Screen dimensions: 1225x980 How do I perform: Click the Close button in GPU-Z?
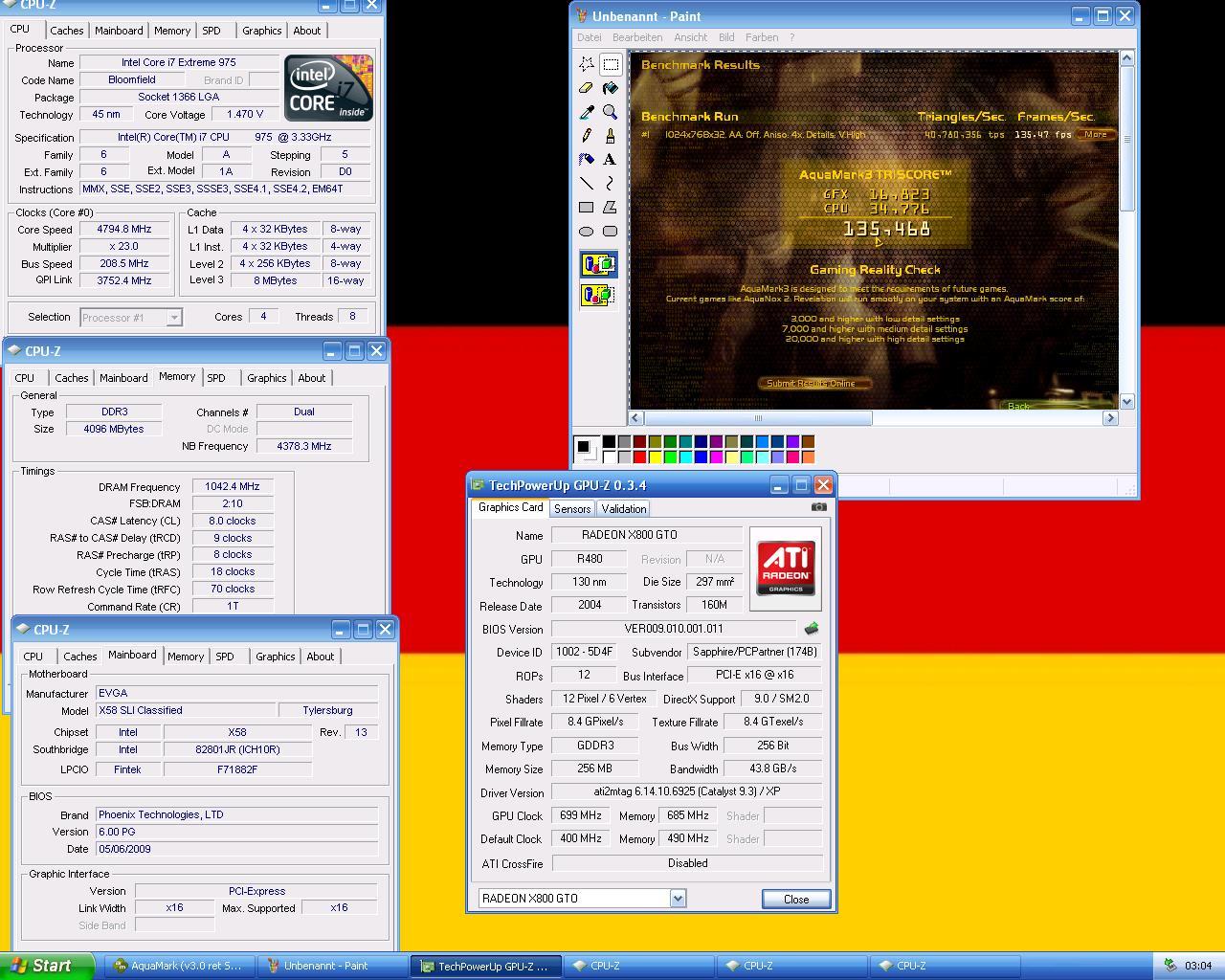(796, 900)
